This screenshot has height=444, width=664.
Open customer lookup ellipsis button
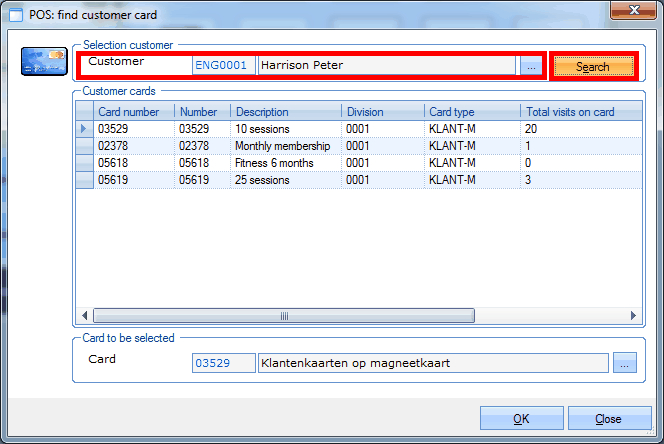[531, 66]
